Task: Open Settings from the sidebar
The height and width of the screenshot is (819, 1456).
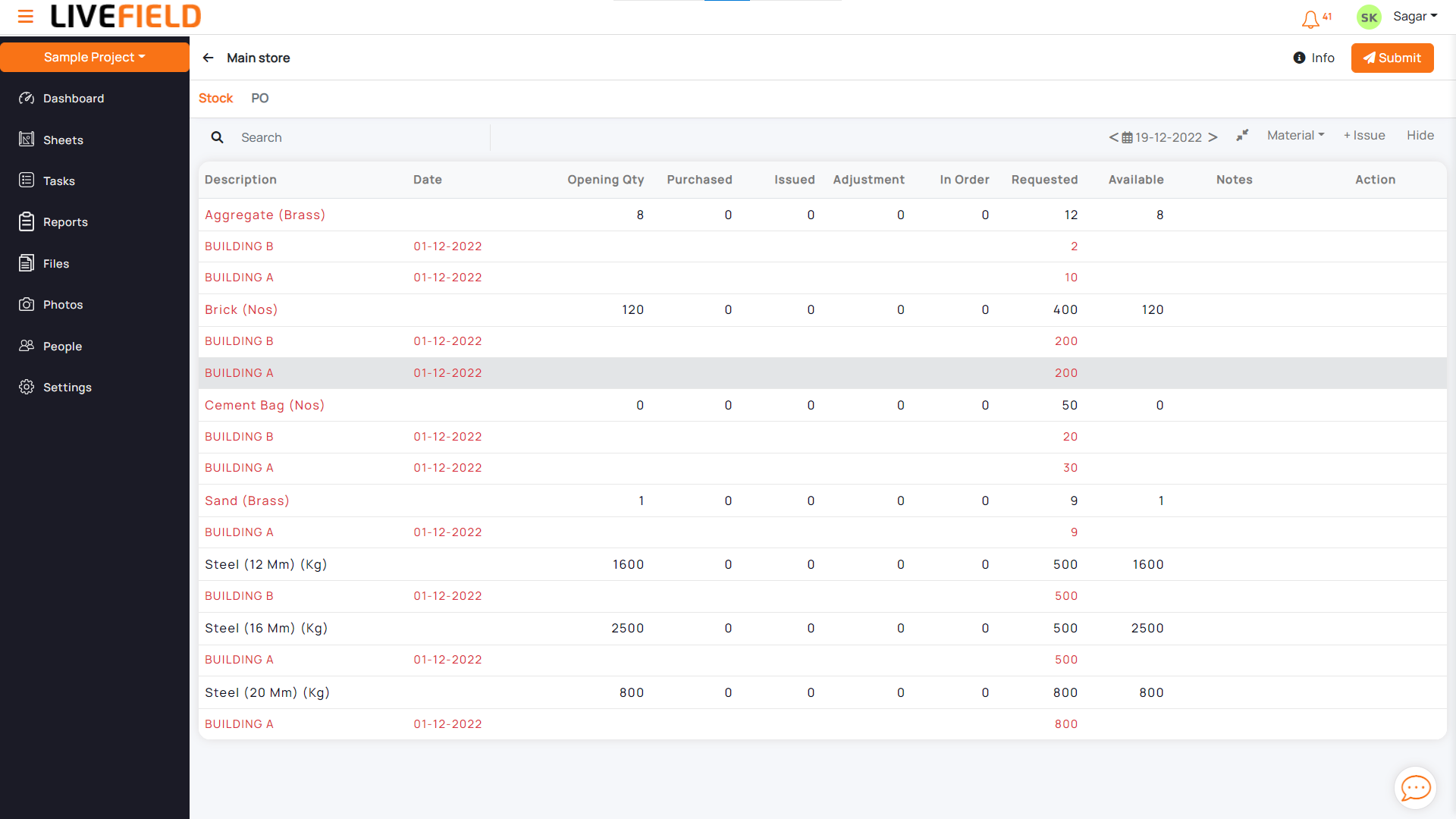Action: click(67, 387)
